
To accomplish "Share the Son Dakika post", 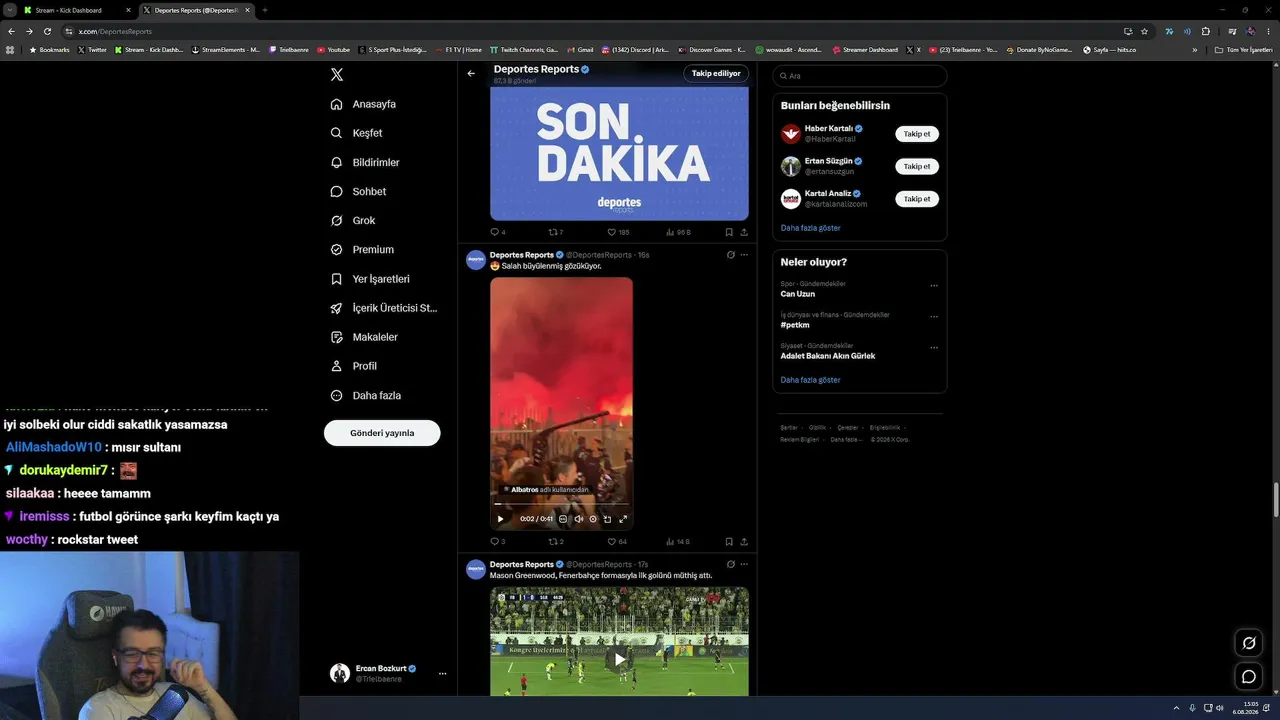I will coord(744,232).
